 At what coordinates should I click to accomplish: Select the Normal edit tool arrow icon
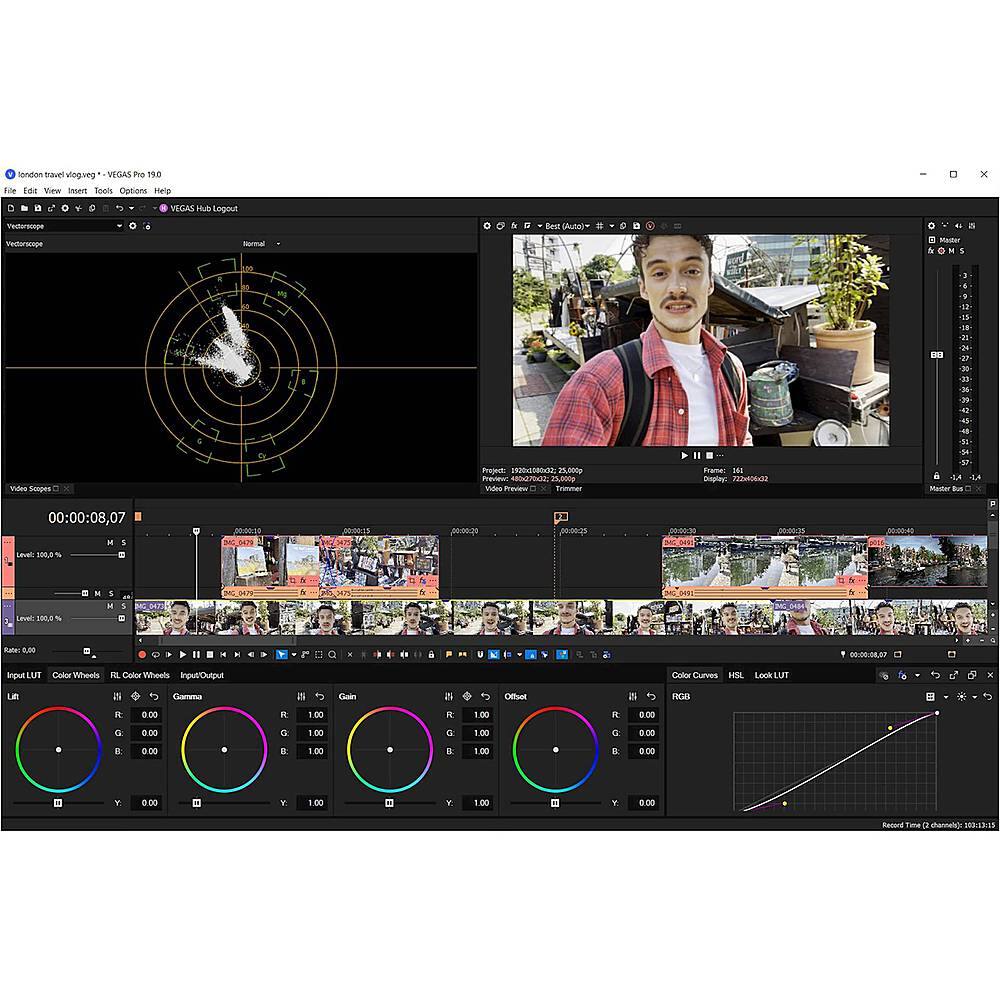click(x=281, y=655)
